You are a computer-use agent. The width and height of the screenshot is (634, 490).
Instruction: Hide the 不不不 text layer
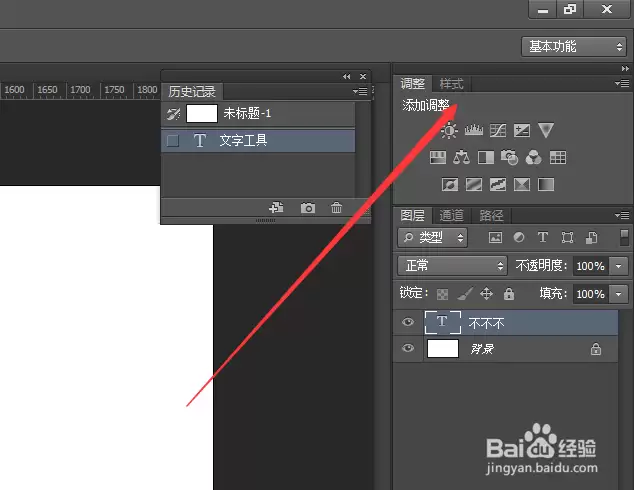[408, 322]
